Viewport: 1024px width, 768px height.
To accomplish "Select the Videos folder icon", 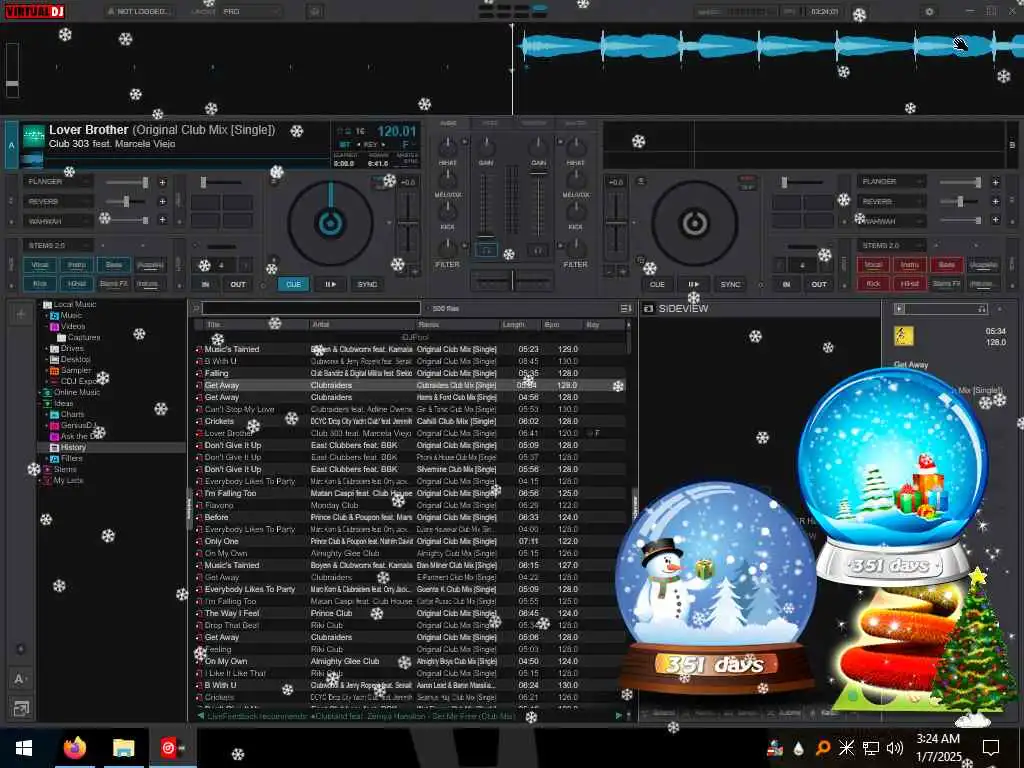I will [55, 327].
